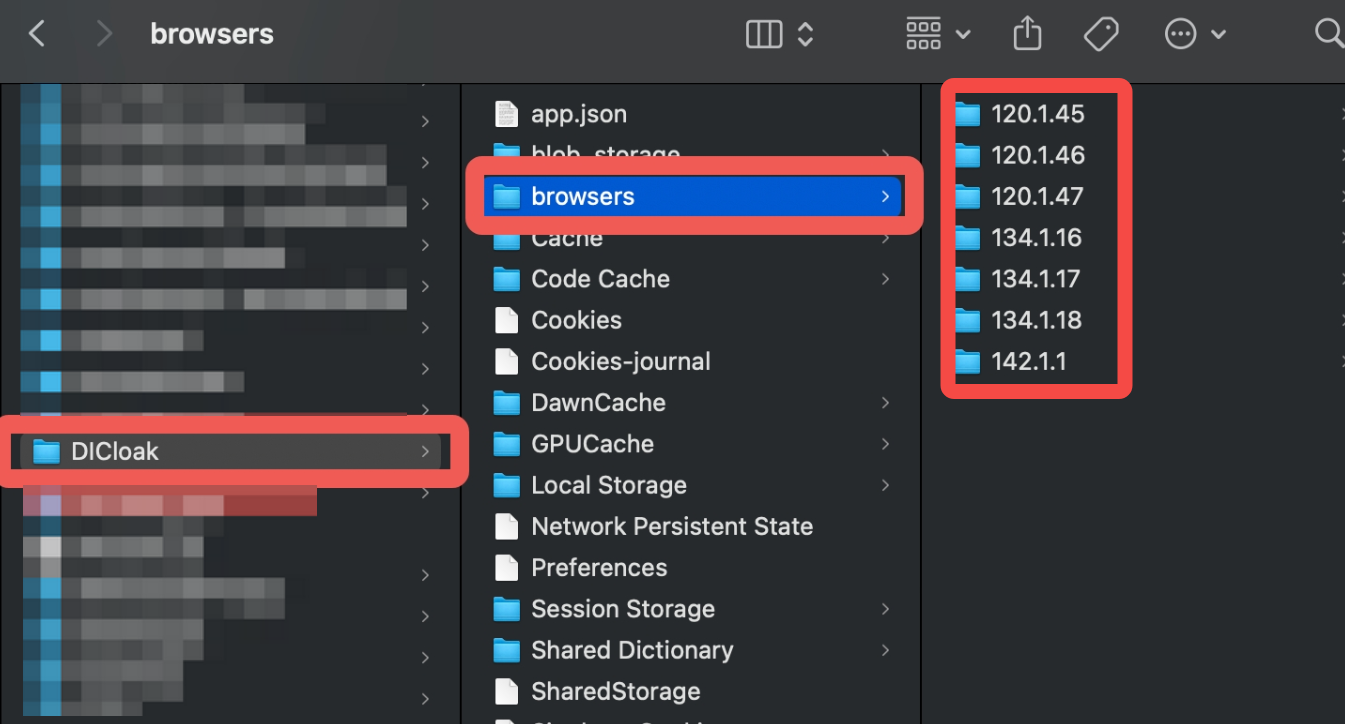
Task: Click the forward navigation arrow
Action: 103,34
